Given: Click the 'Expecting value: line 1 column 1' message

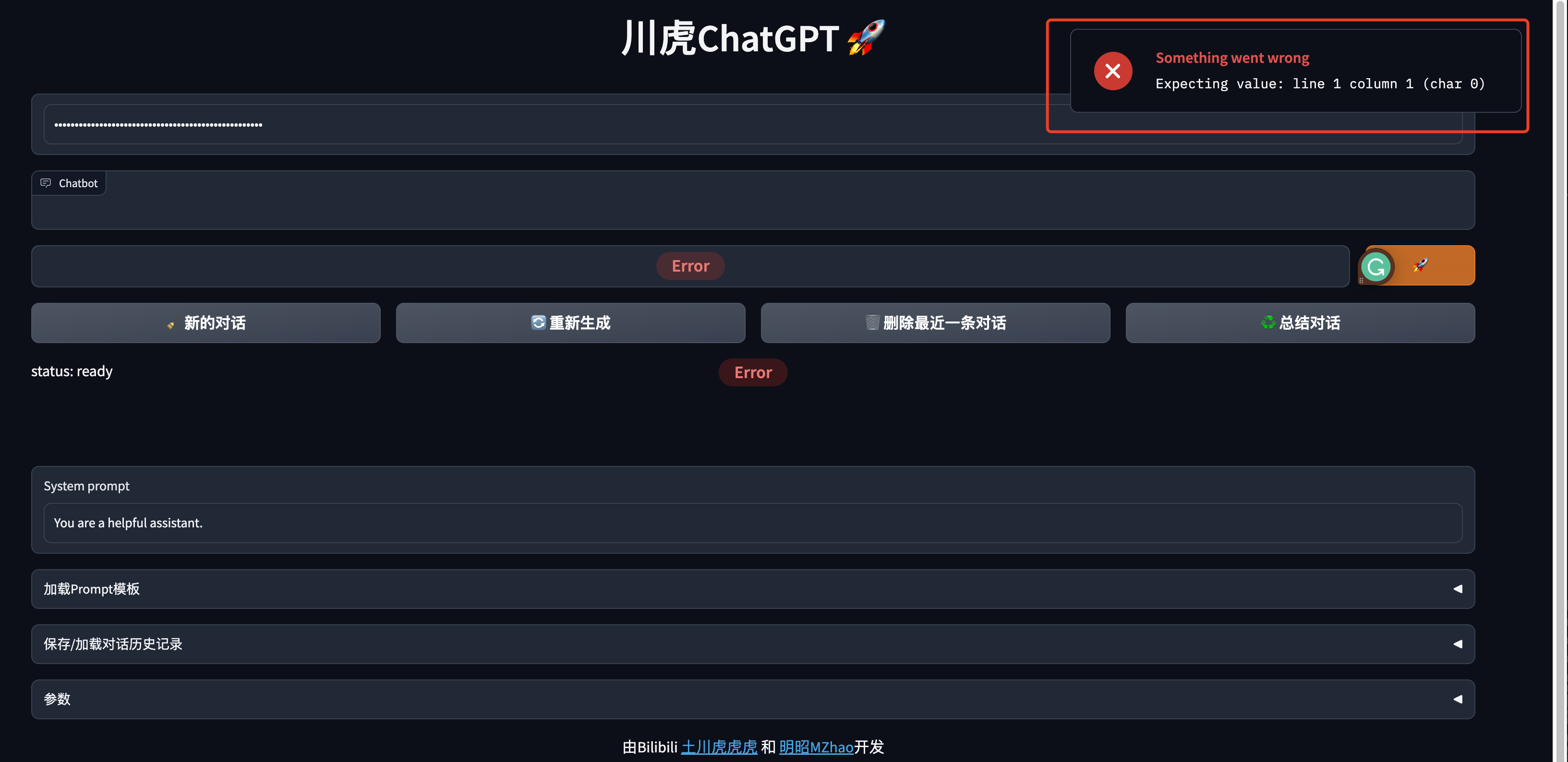Looking at the screenshot, I should click(x=1320, y=84).
